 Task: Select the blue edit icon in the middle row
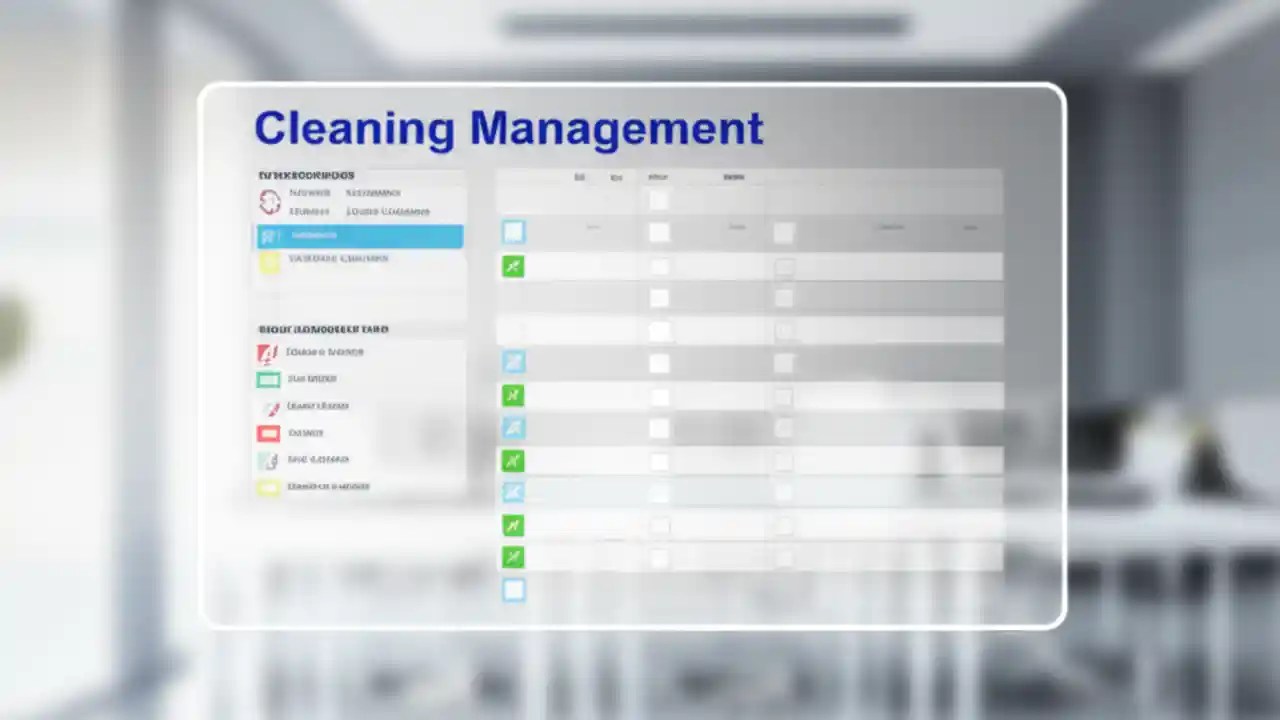(x=513, y=427)
